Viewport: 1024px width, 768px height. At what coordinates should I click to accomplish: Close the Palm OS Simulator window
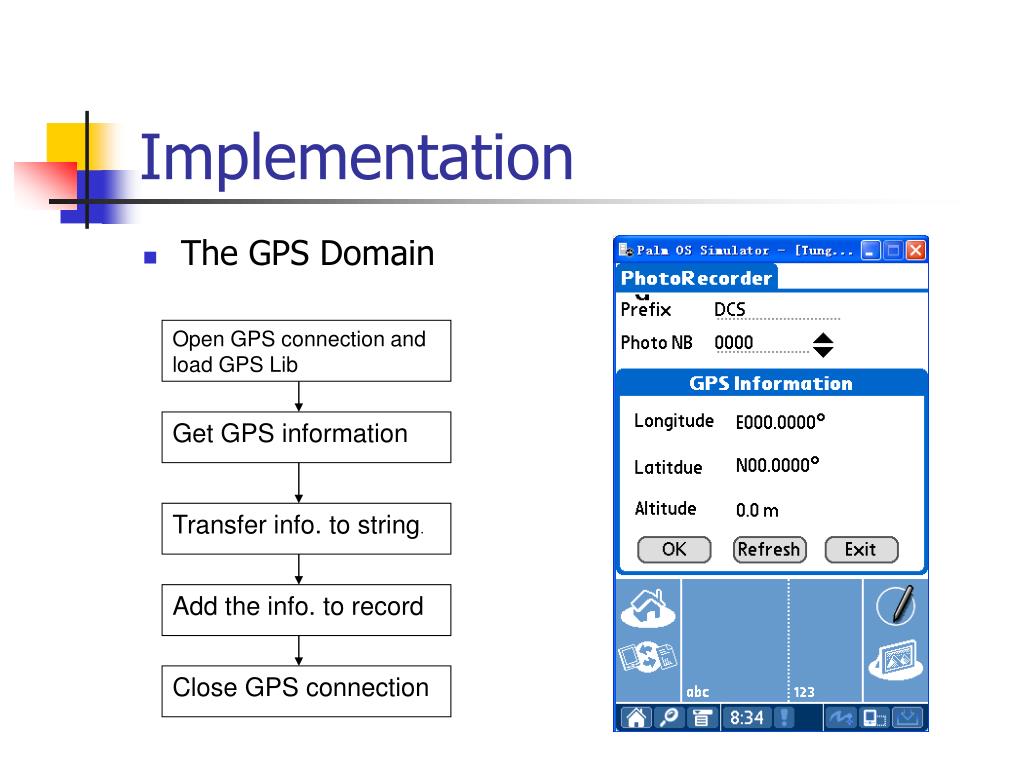pyautogui.click(x=916, y=250)
